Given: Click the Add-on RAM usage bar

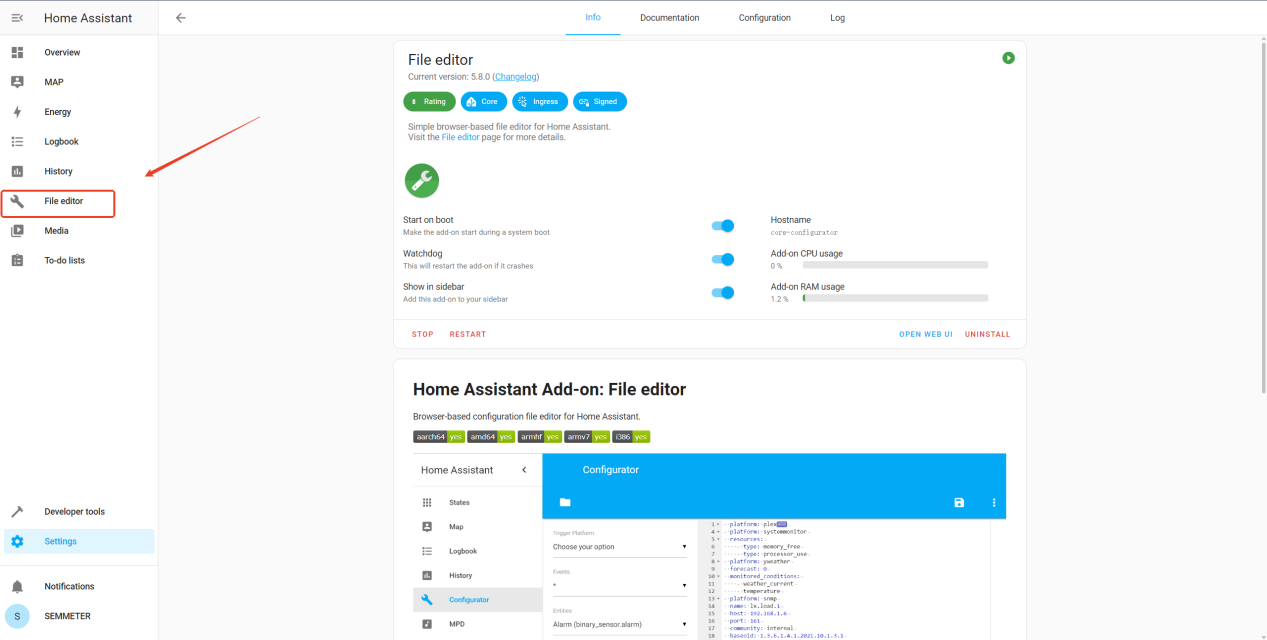Looking at the screenshot, I should pos(895,298).
